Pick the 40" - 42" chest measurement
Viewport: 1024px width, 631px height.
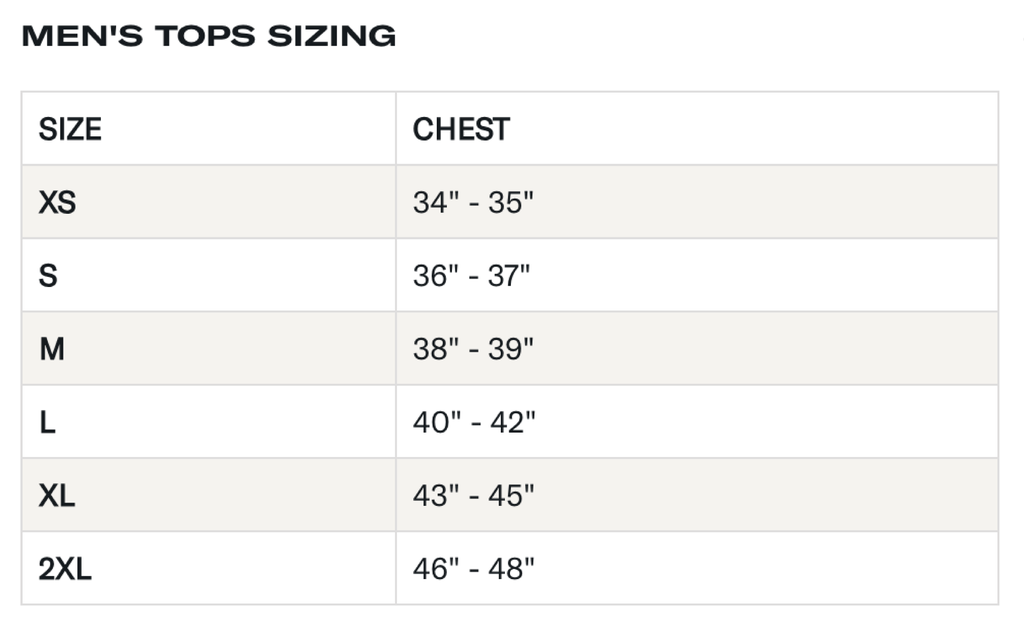point(474,423)
